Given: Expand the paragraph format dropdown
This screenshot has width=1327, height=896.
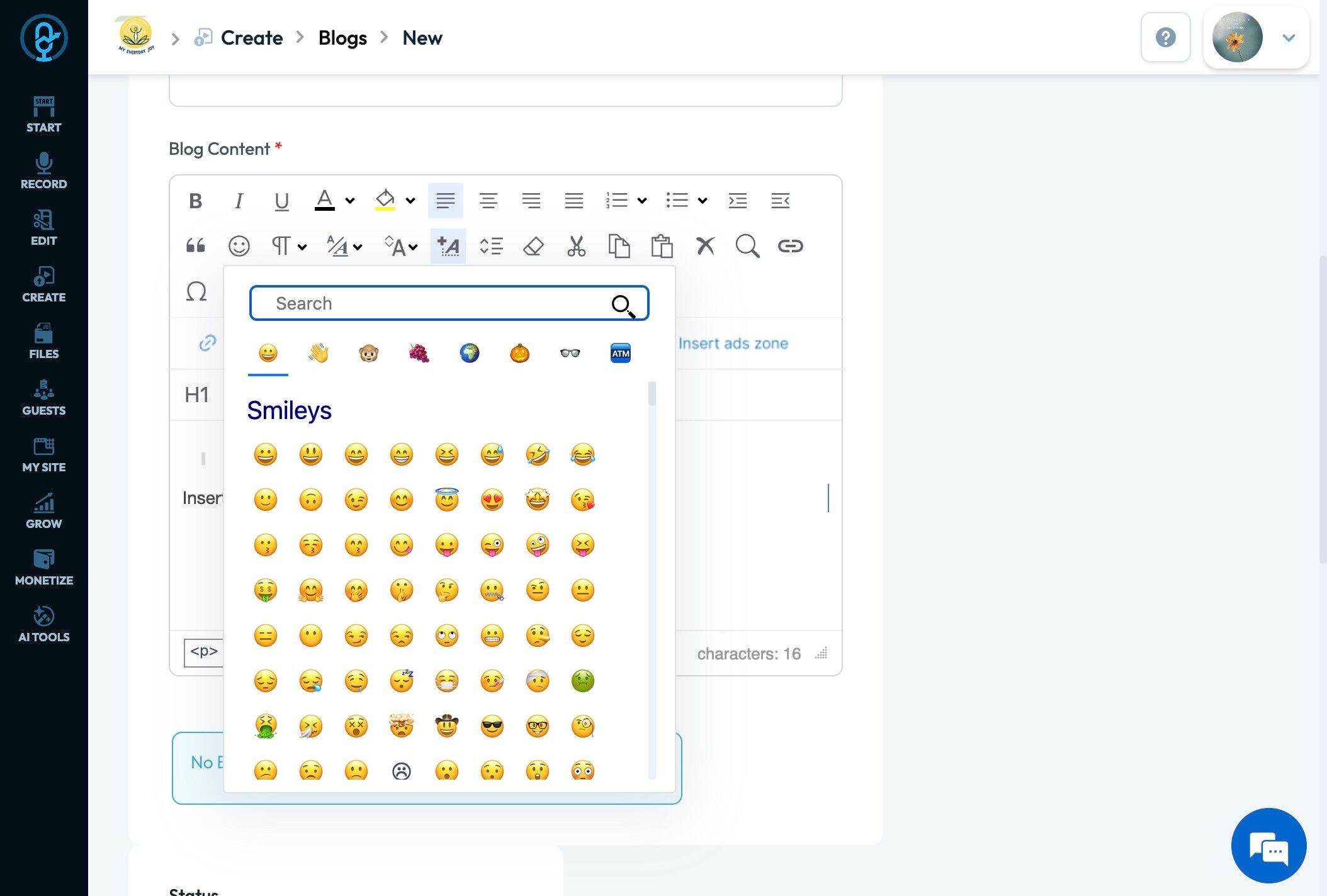Looking at the screenshot, I should point(302,247).
